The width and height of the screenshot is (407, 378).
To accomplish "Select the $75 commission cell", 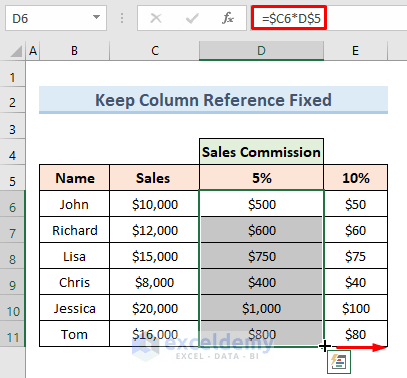I will point(356,256).
